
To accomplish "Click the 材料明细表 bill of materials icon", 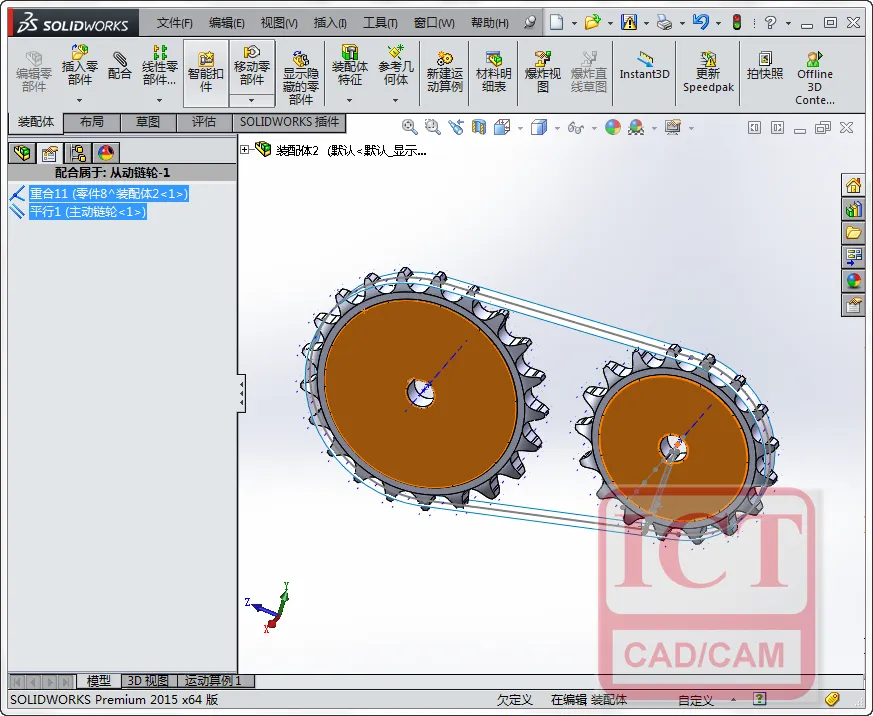I will [493, 72].
